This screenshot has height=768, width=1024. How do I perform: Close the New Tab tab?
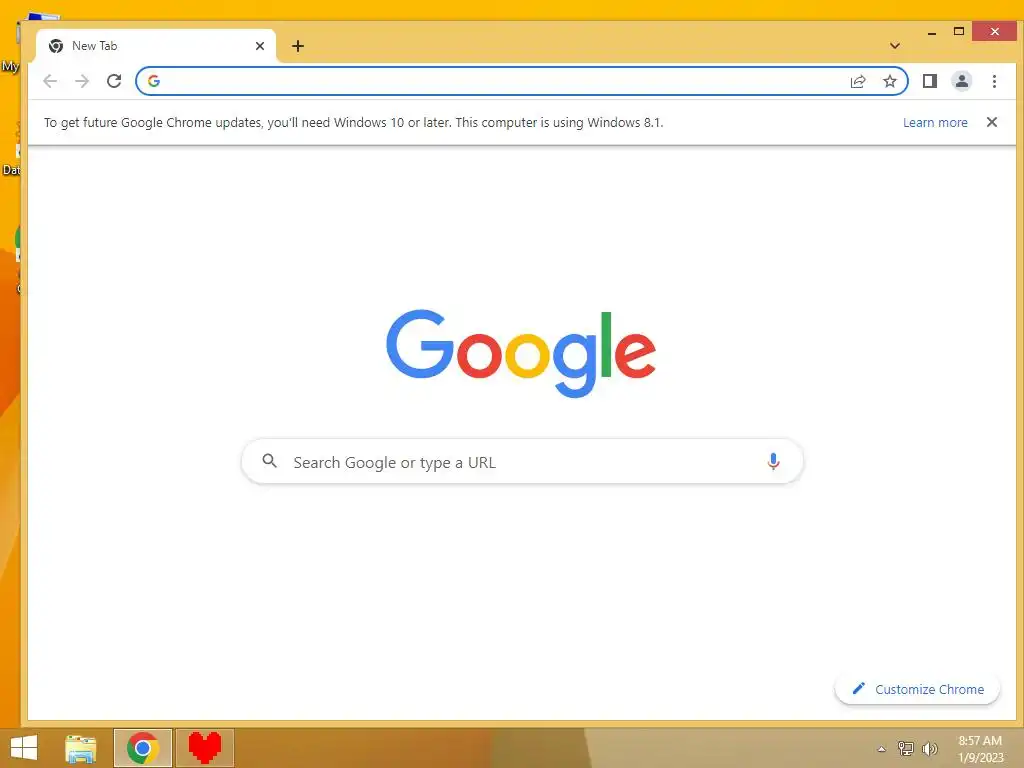[x=260, y=46]
